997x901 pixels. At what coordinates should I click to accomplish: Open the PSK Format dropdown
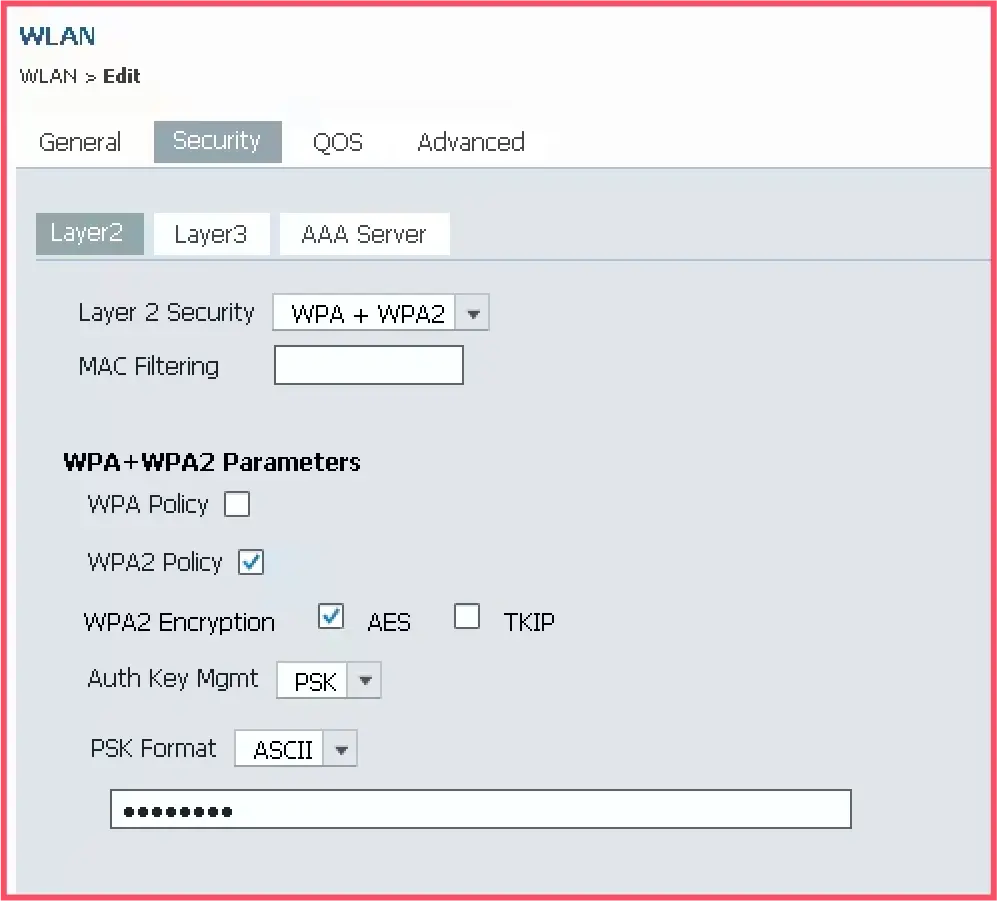coord(341,748)
